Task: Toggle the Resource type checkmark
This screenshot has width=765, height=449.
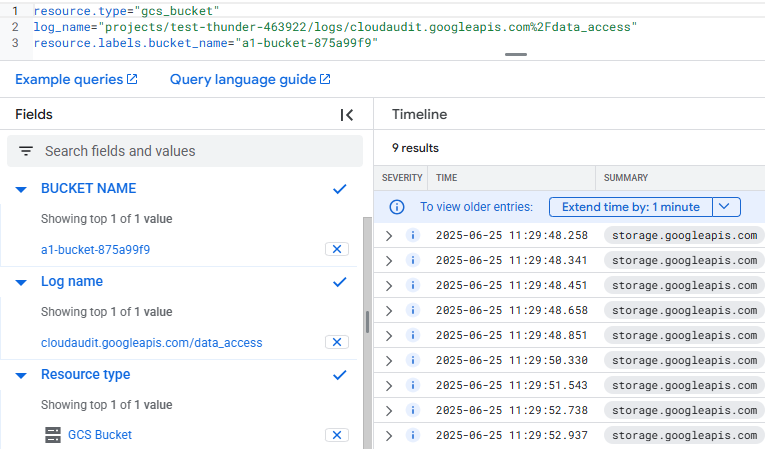Action: click(x=340, y=375)
